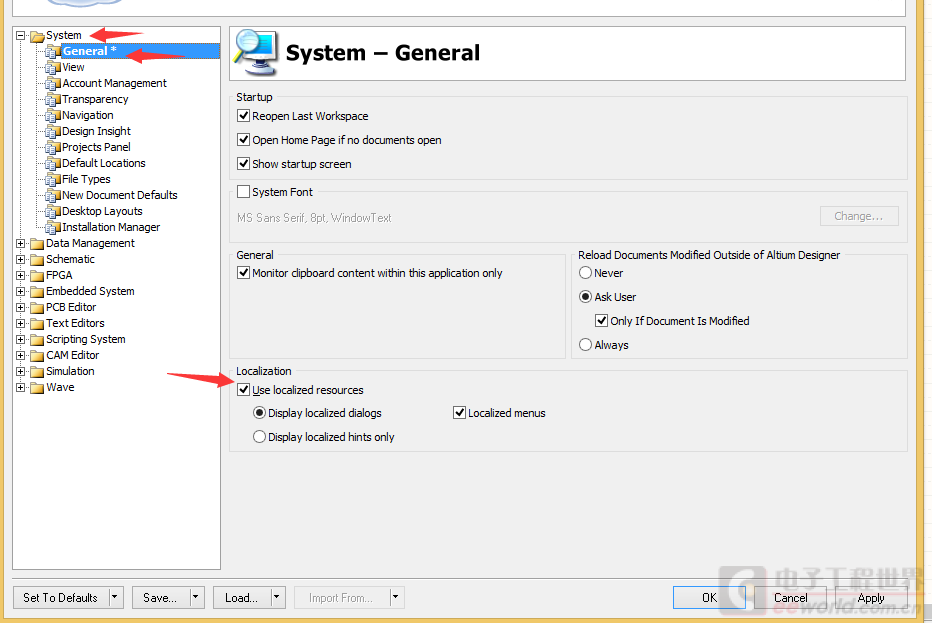Click the Text Editors folder icon
This screenshot has width=932, height=623.
(37, 324)
